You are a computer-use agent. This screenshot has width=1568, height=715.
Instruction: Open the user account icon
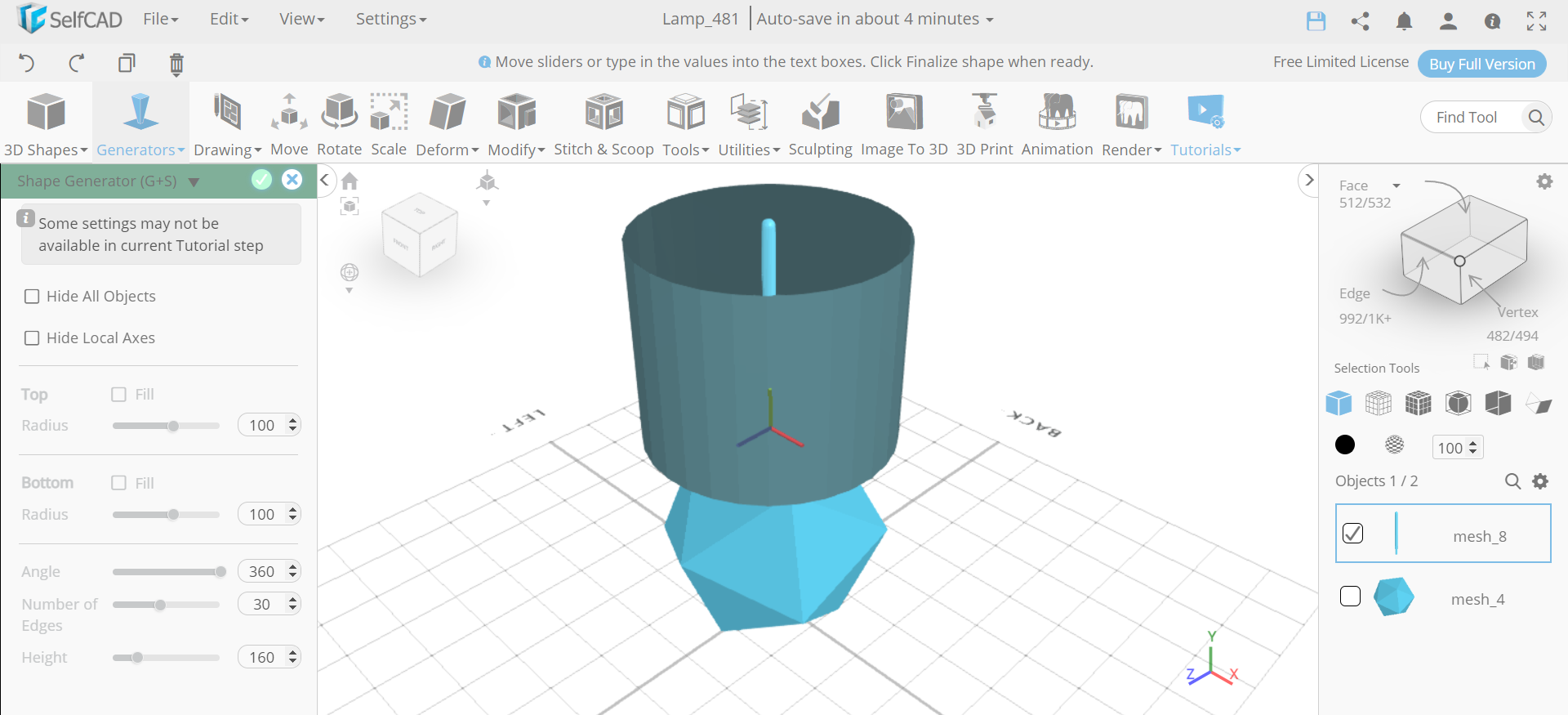click(x=1448, y=20)
